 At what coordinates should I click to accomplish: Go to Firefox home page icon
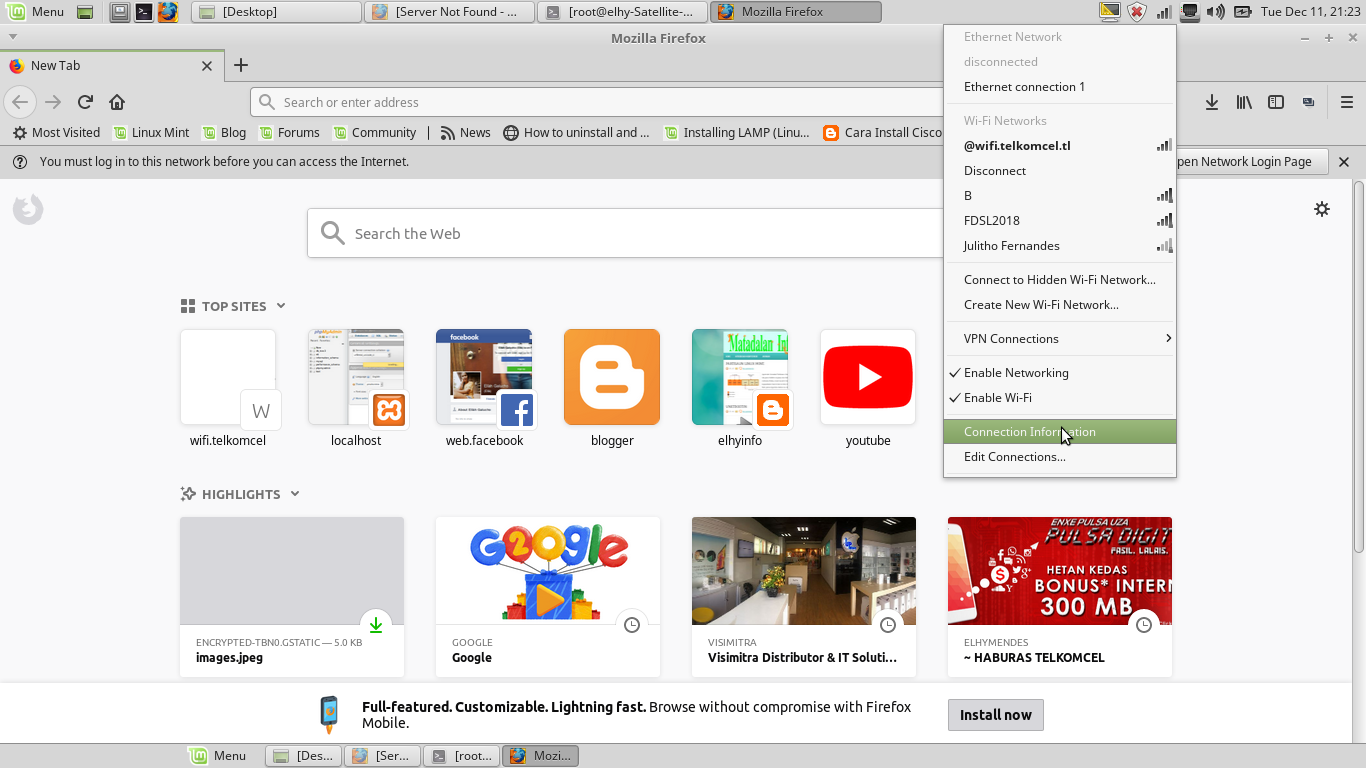[117, 102]
